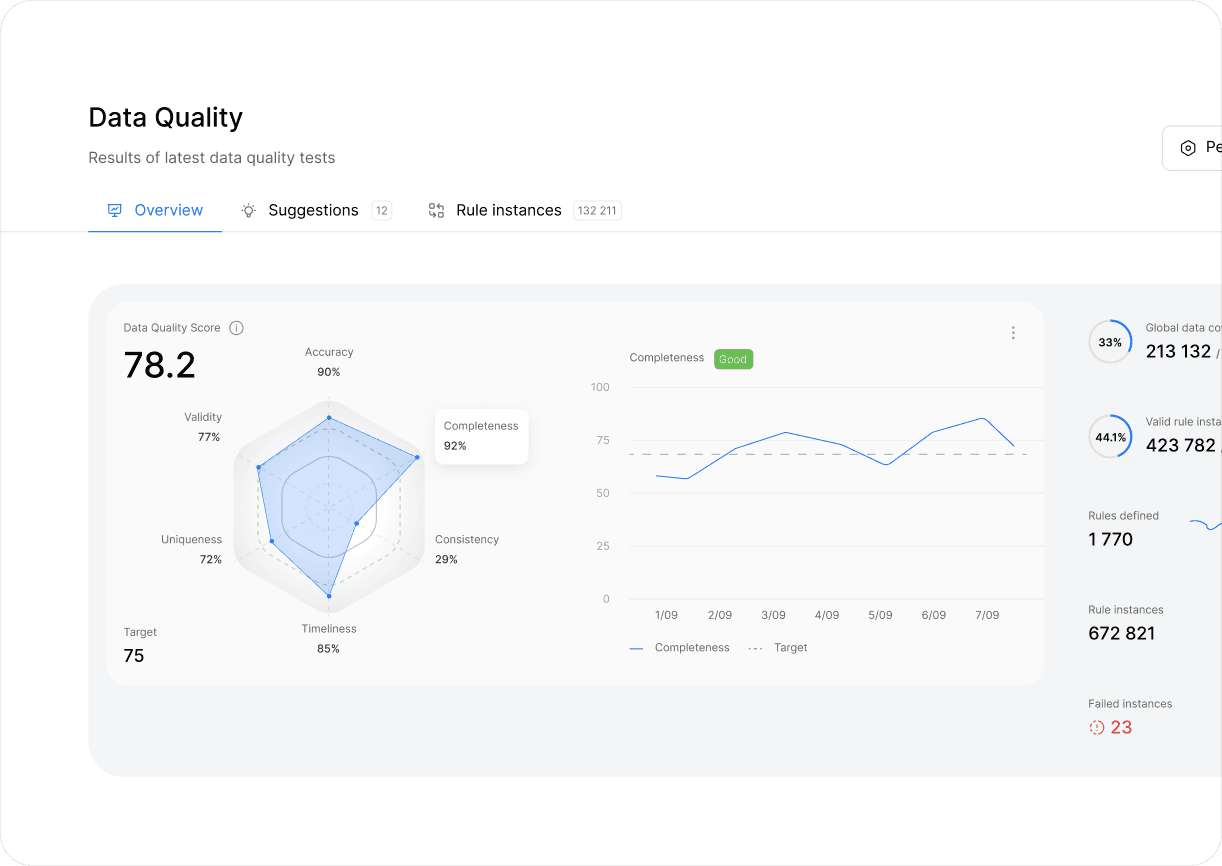Click the red alert icon beside Failed instances
Image resolution: width=1222 pixels, height=866 pixels.
(x=1095, y=727)
